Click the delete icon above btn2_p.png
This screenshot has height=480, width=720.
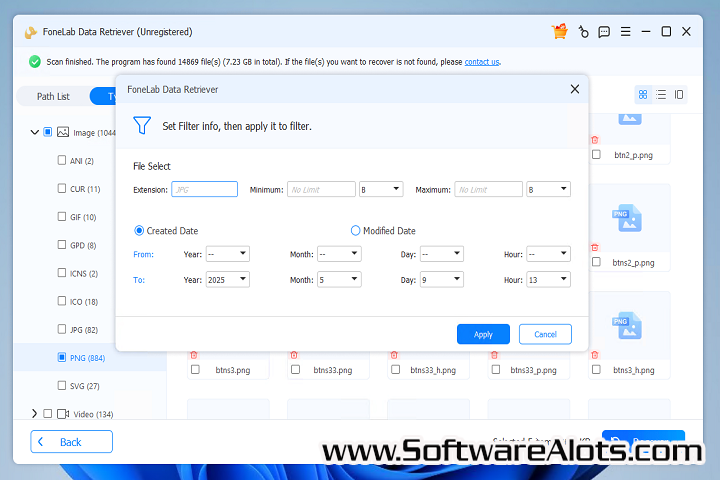[x=595, y=140]
